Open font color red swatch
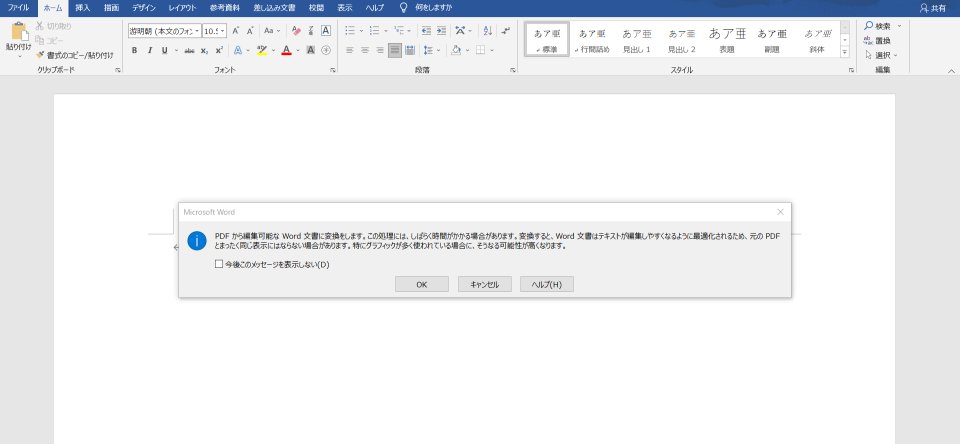The height and width of the screenshot is (444, 960). point(286,50)
